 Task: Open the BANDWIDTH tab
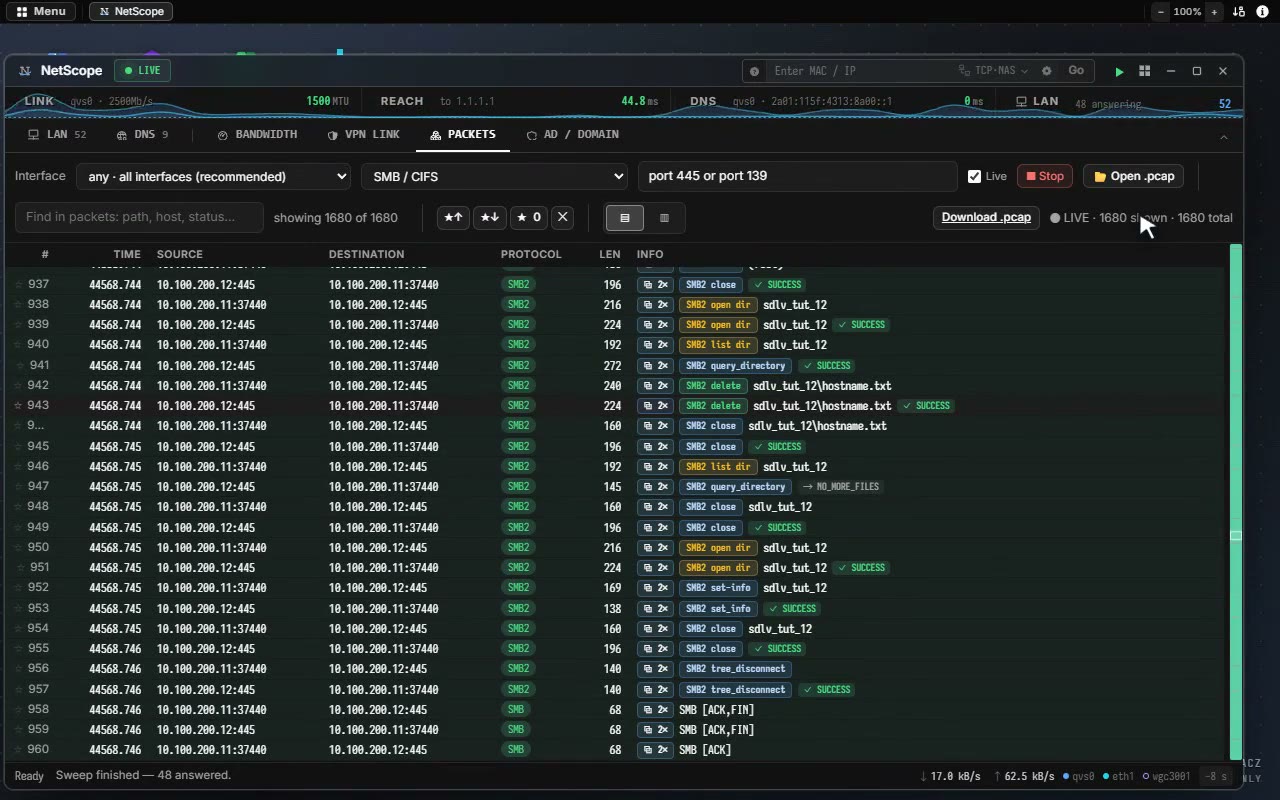257,134
